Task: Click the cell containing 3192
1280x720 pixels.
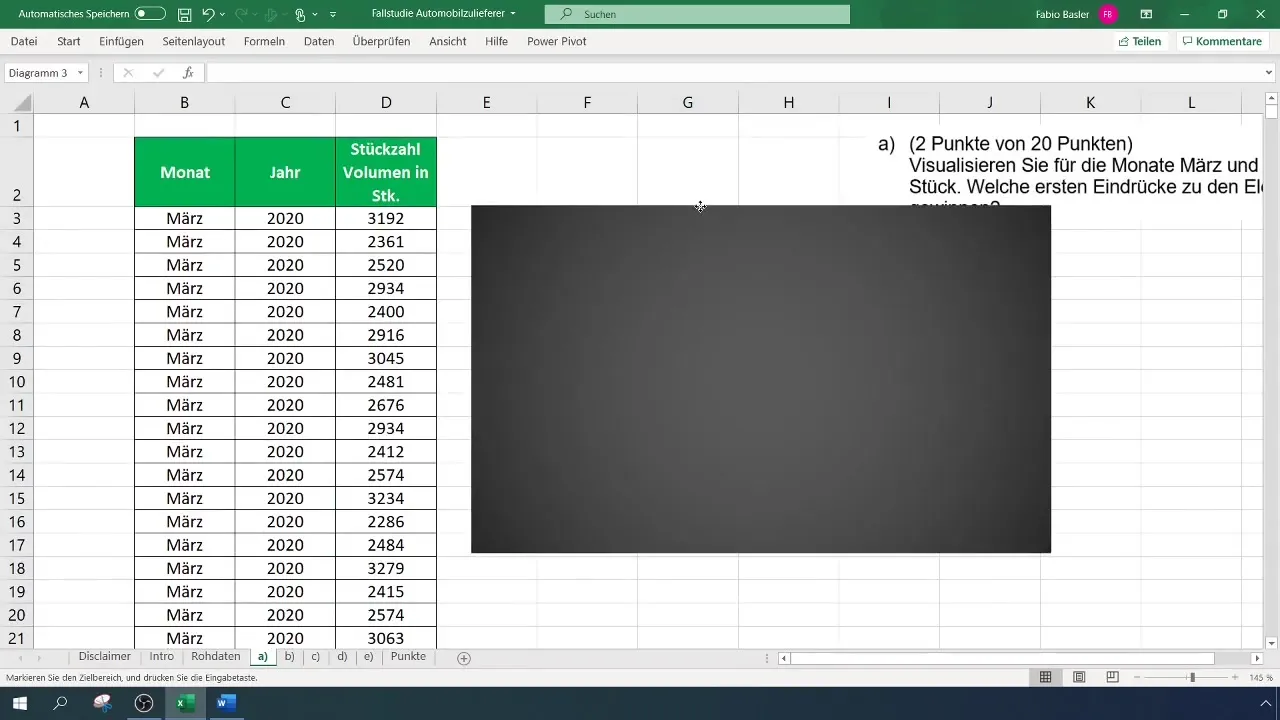Action: click(x=386, y=219)
